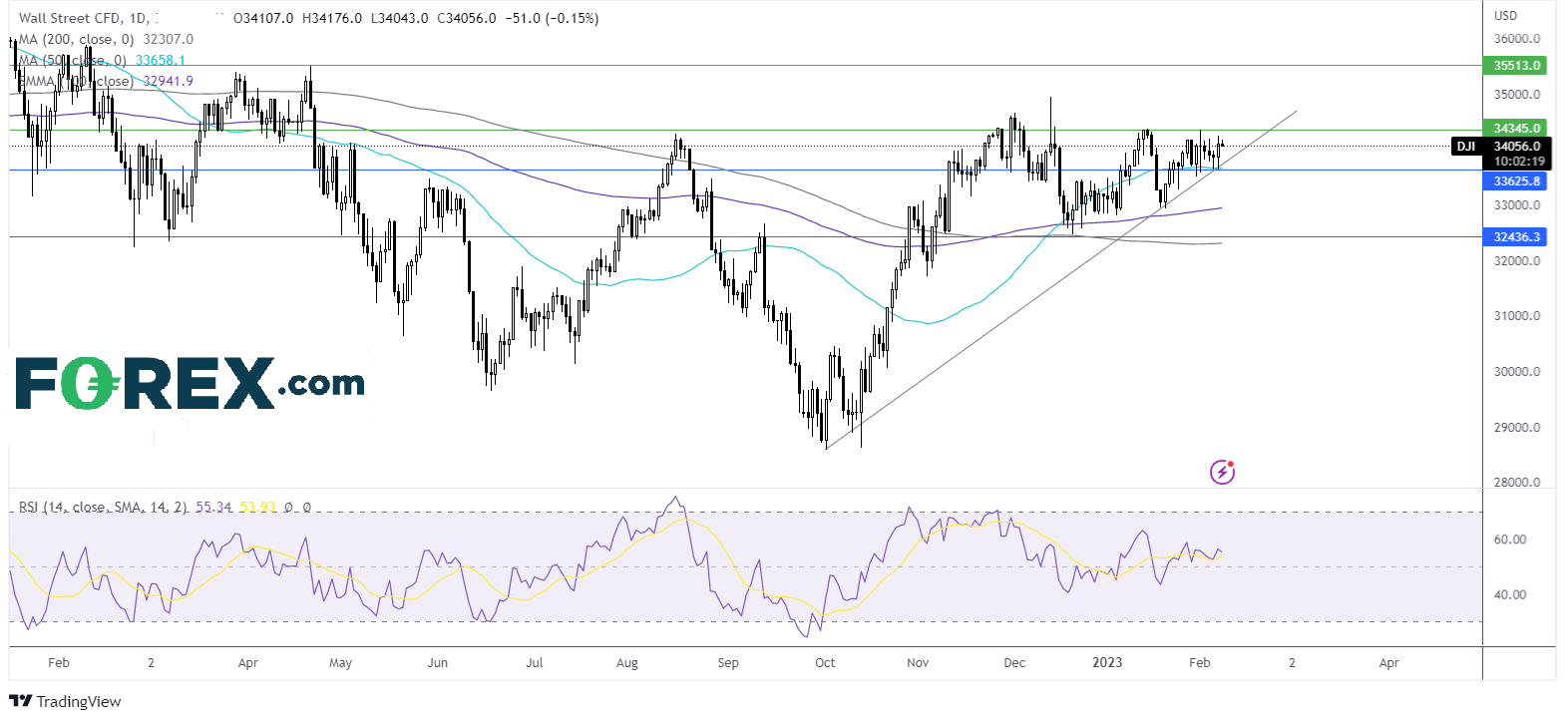Image resolution: width=1568 pixels, height=722 pixels.
Task: Click 30000.0 on the price axis
Action: point(1516,372)
